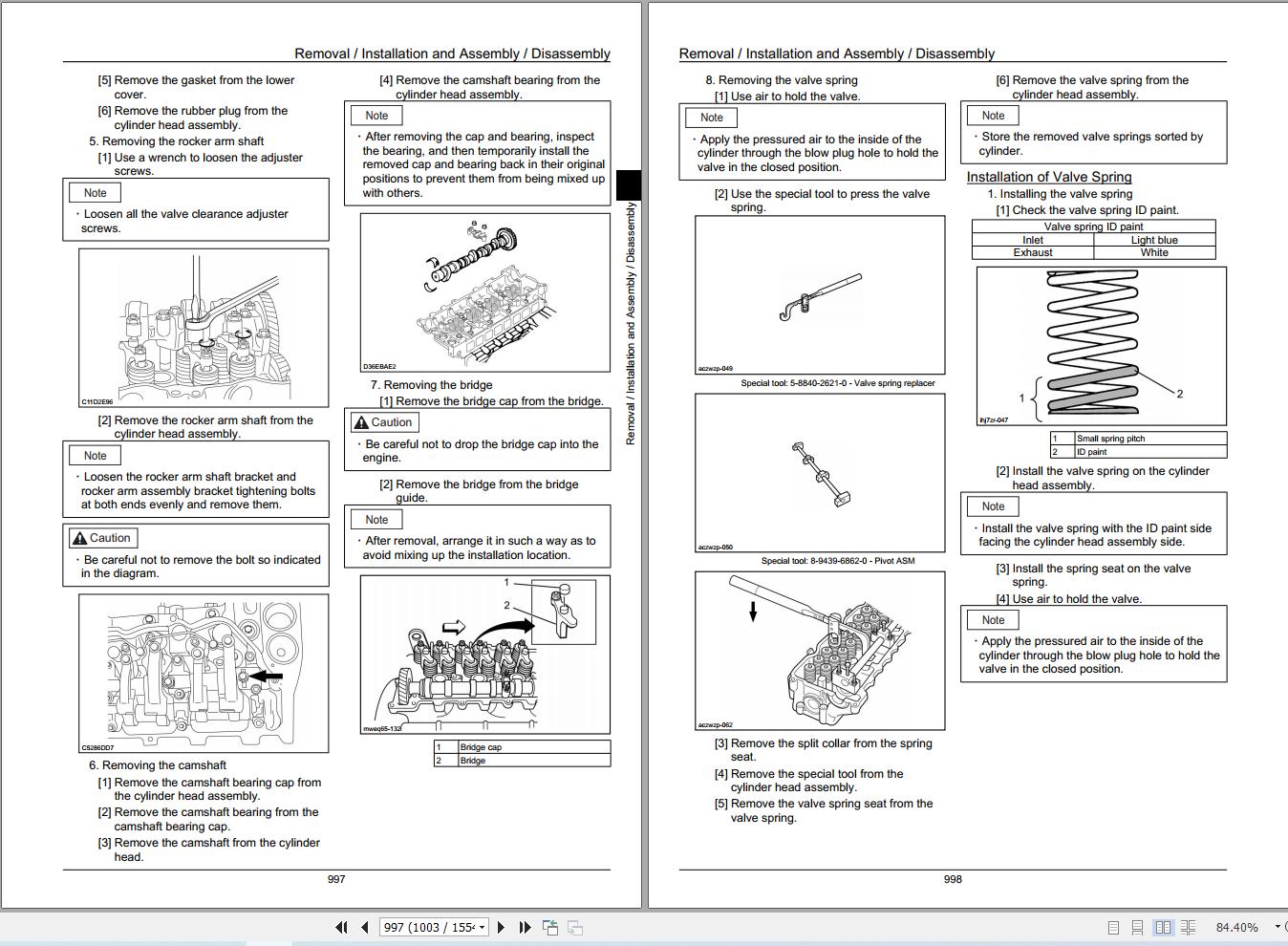Switch to continuous page layout

point(1137,927)
